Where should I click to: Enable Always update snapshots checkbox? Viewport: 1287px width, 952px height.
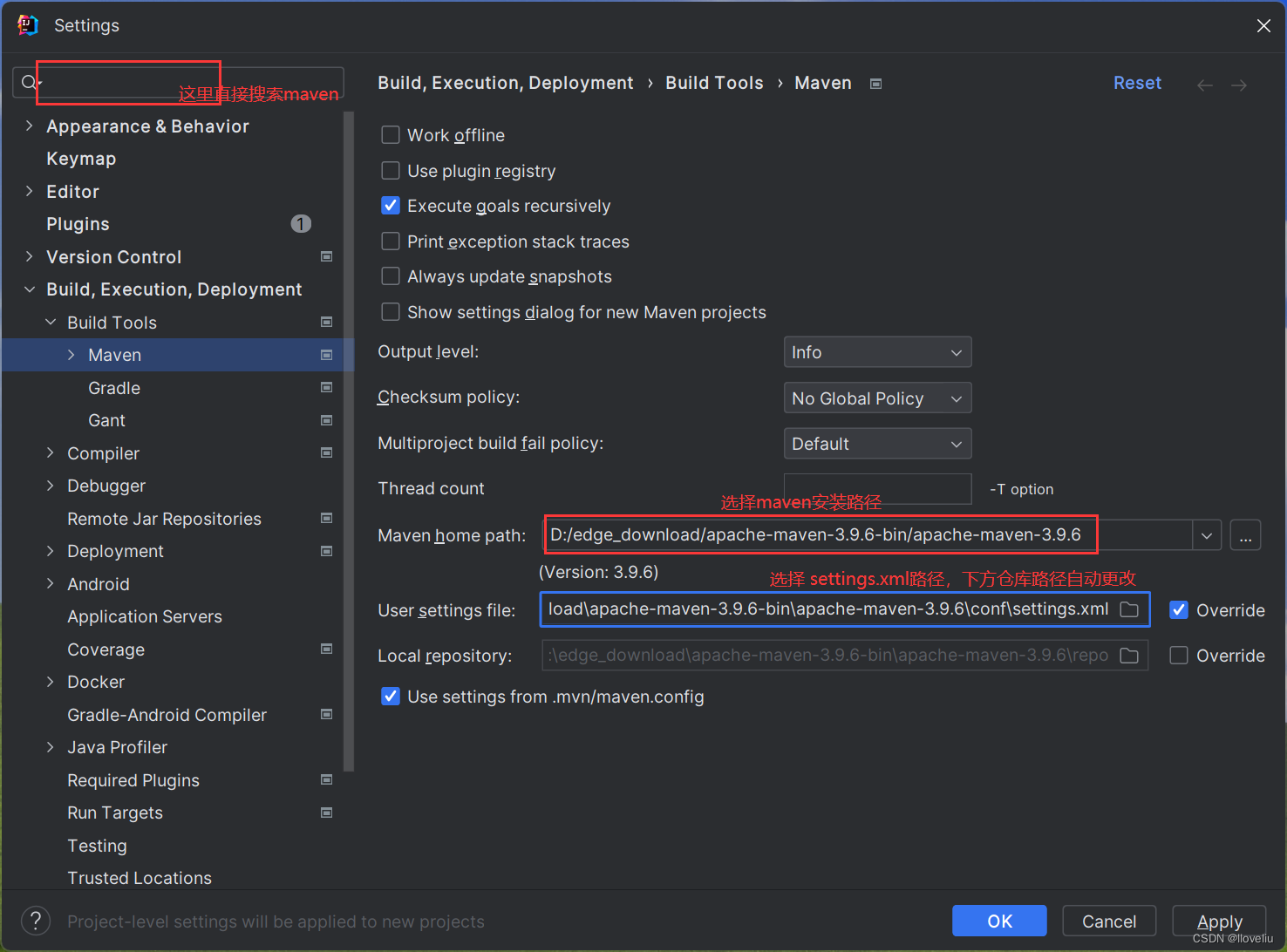(391, 276)
